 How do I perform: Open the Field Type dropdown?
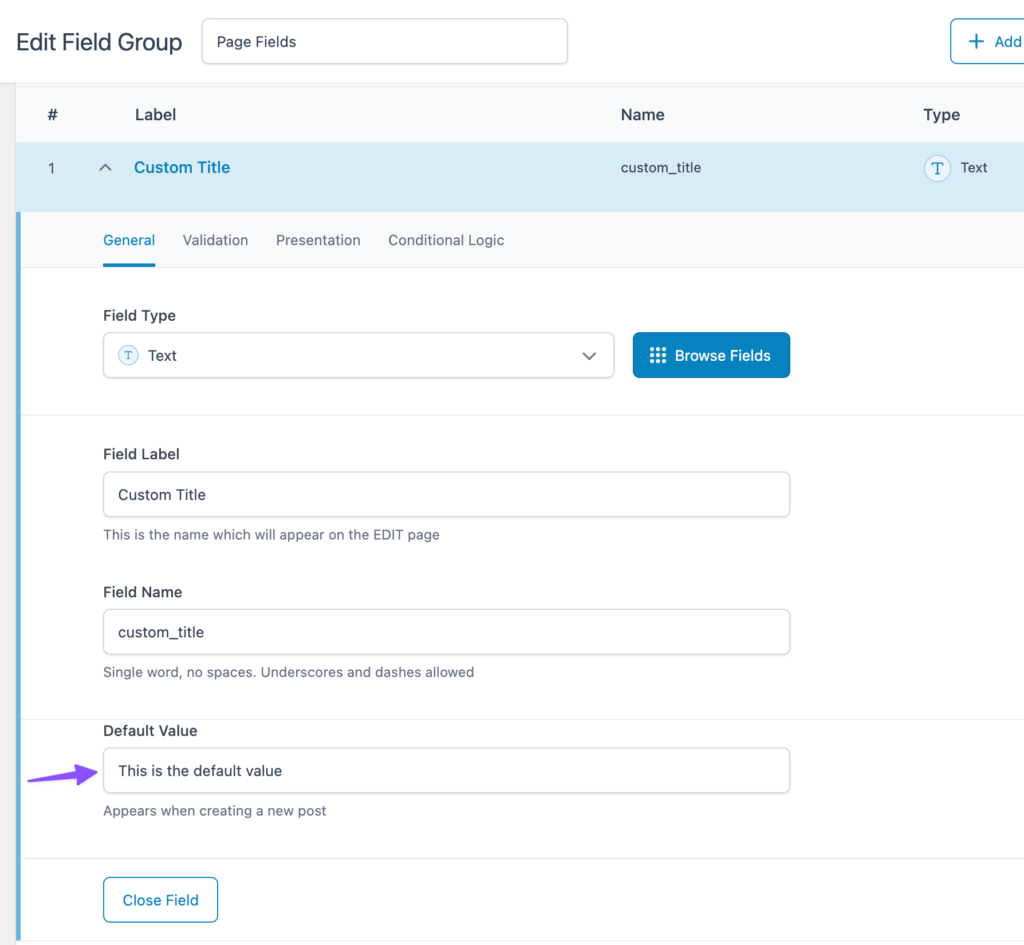tap(358, 355)
